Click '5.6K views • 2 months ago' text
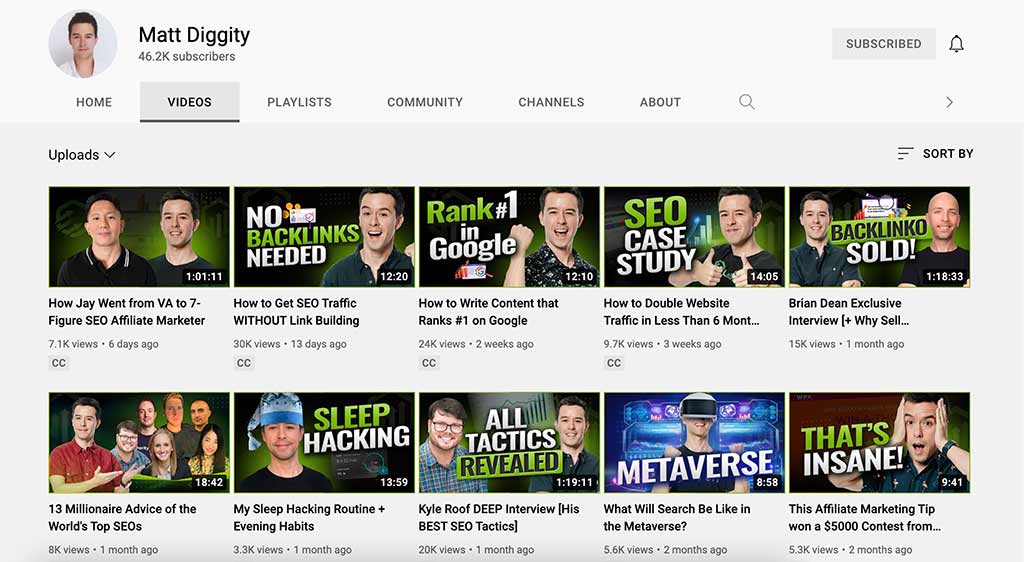 coord(665,550)
